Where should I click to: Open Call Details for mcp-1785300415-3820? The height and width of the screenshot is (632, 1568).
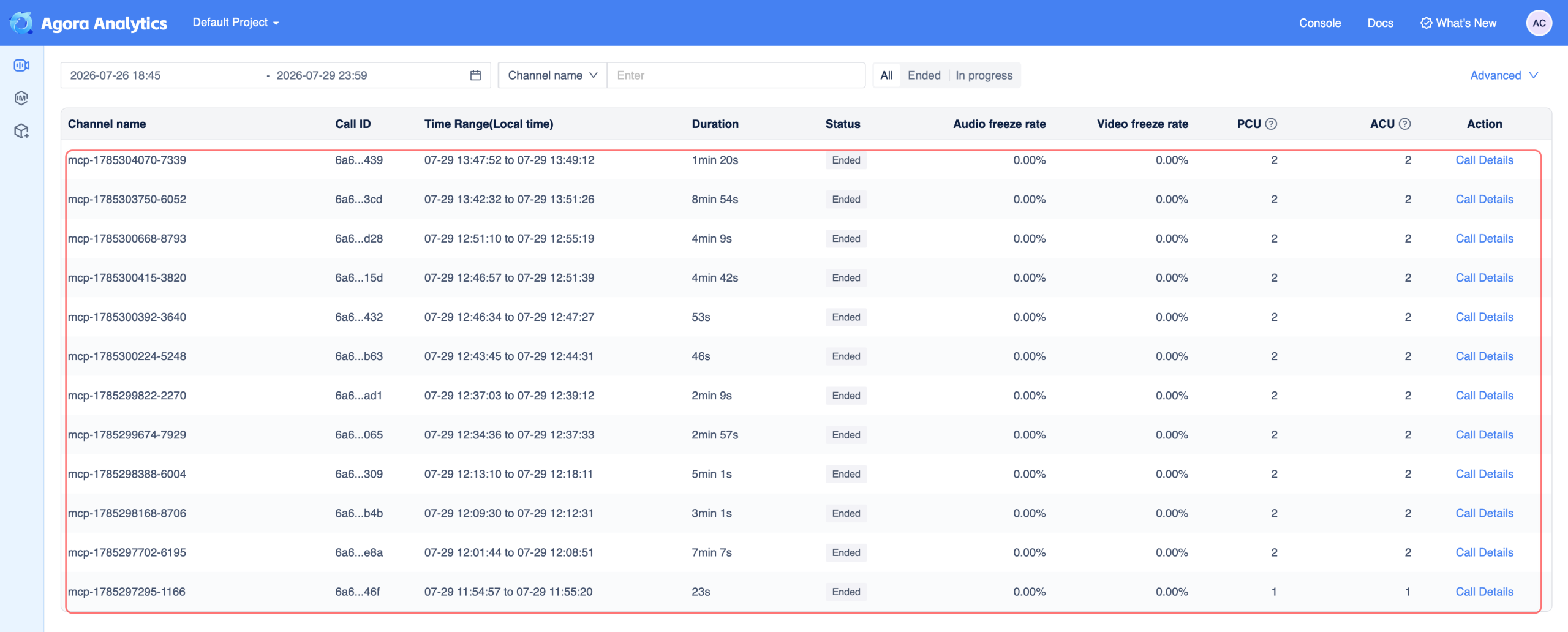click(x=1484, y=277)
